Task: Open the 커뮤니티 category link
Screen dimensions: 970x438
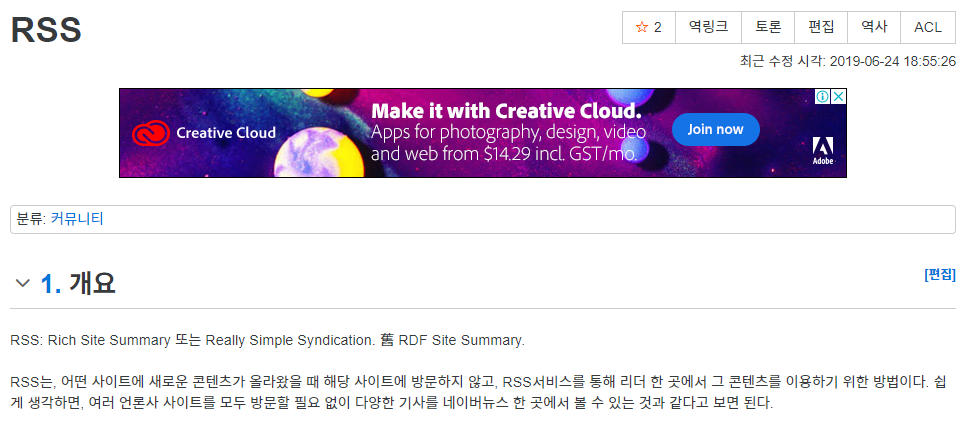Action: 77,219
